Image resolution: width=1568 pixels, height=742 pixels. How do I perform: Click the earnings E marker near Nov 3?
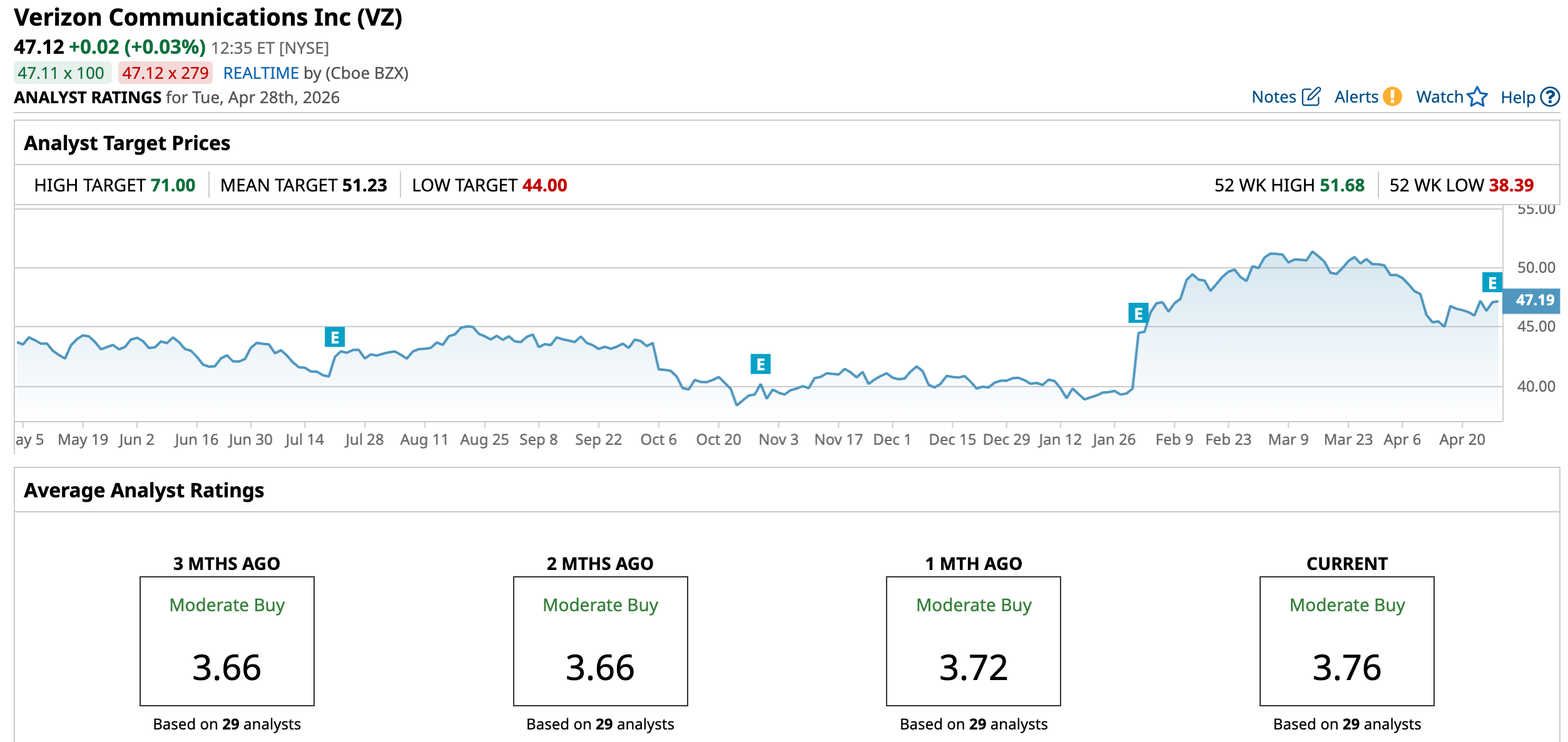click(760, 363)
